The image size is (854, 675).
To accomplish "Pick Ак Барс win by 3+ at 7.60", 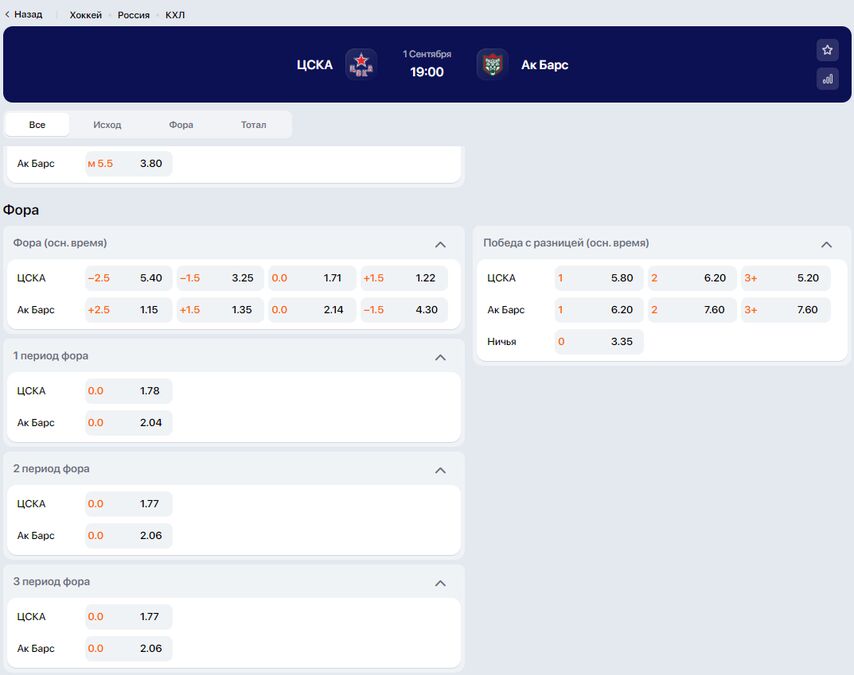I will point(785,309).
